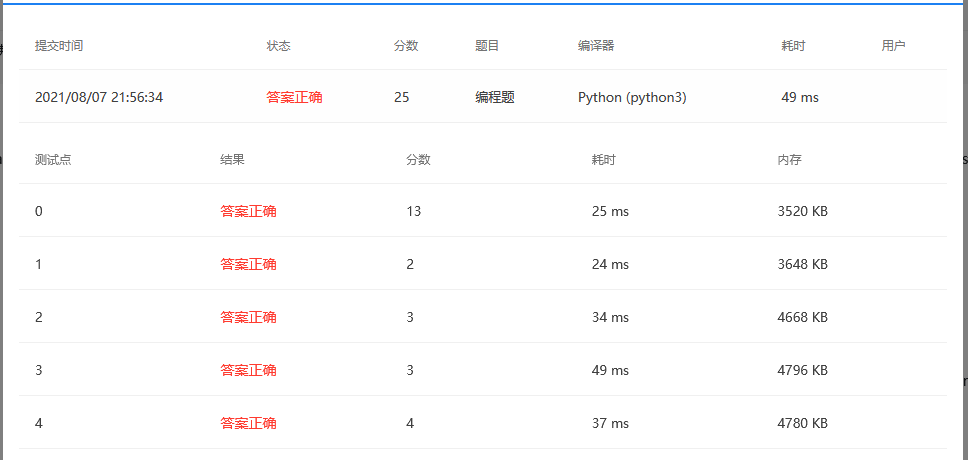This screenshot has width=968, height=460.
Task: Select test point number 0
Action: pos(39,211)
